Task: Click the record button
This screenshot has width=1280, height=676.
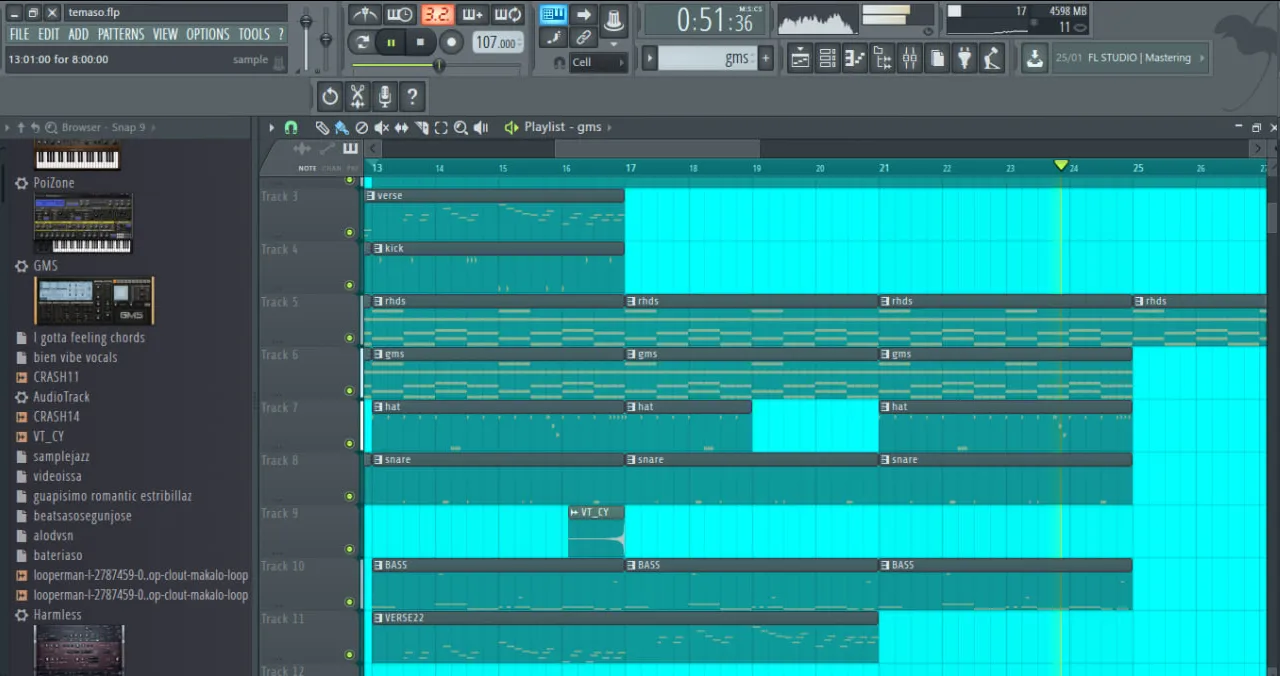Action: click(451, 42)
